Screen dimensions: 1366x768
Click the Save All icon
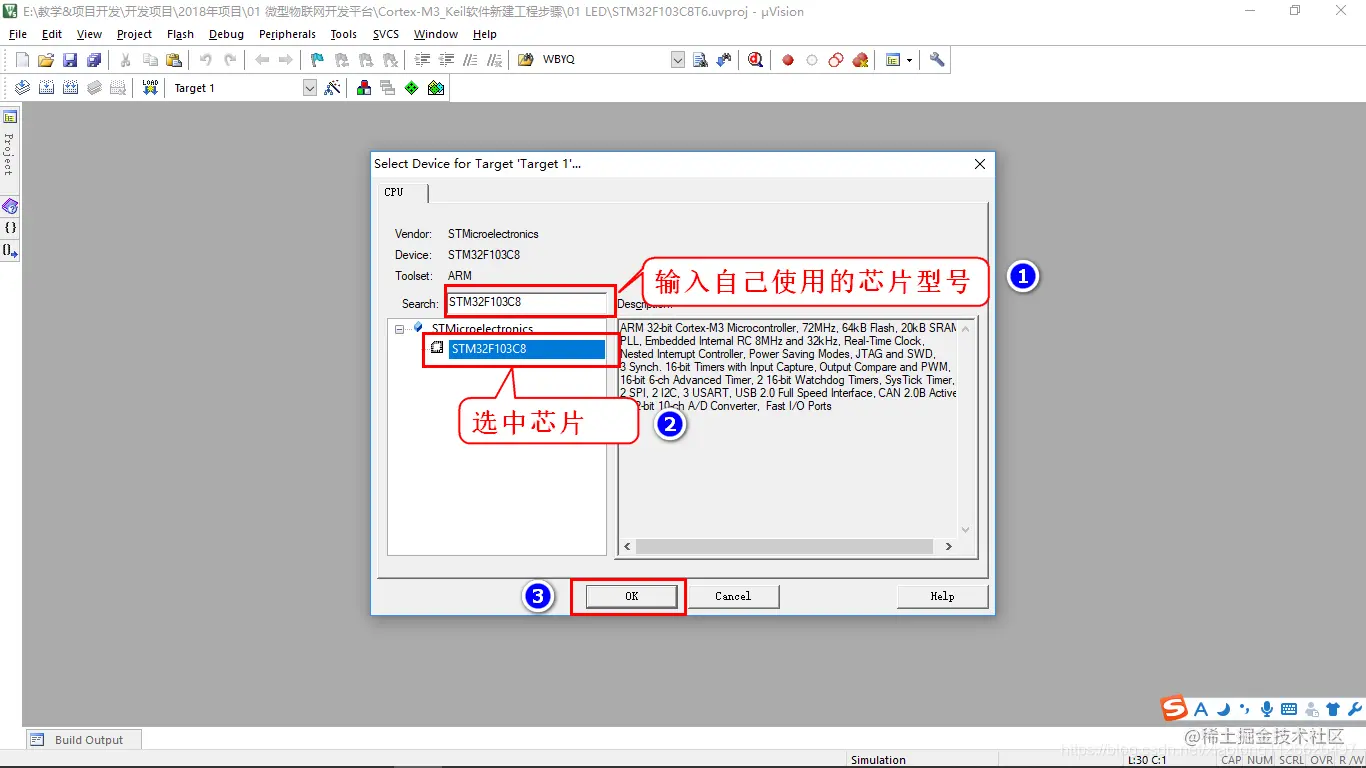pyautogui.click(x=94, y=60)
